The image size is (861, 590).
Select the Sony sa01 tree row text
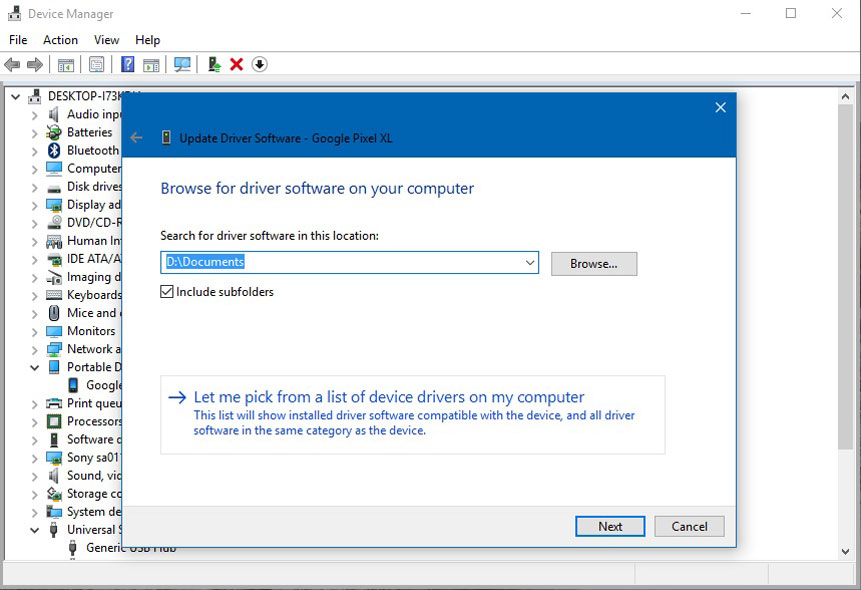(x=93, y=458)
